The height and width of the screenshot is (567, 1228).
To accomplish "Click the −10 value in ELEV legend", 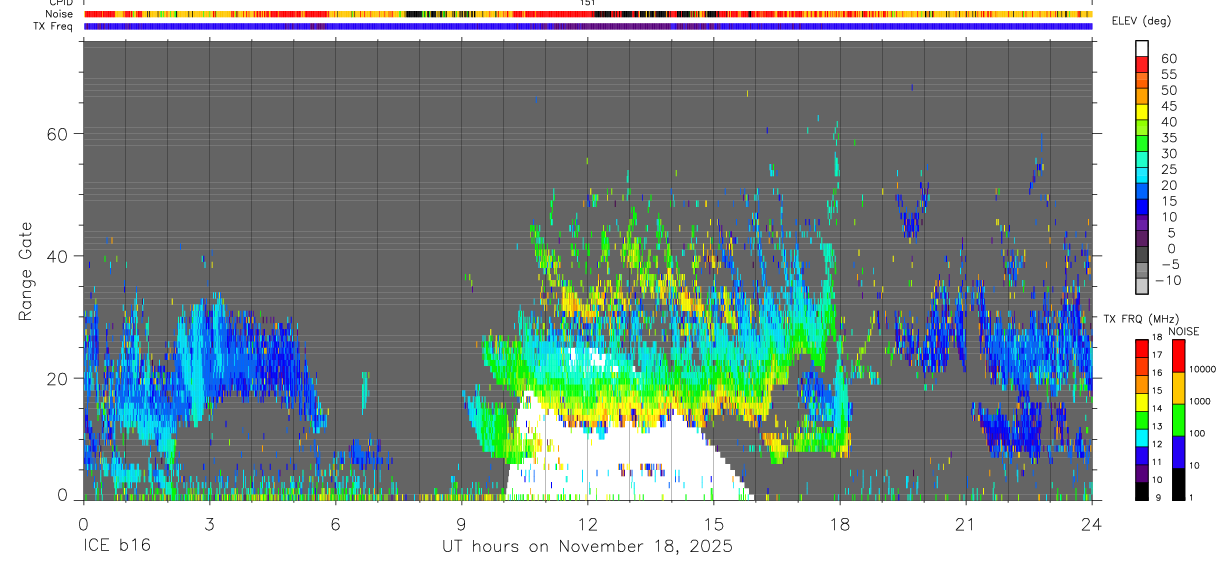I will coord(1168,280).
